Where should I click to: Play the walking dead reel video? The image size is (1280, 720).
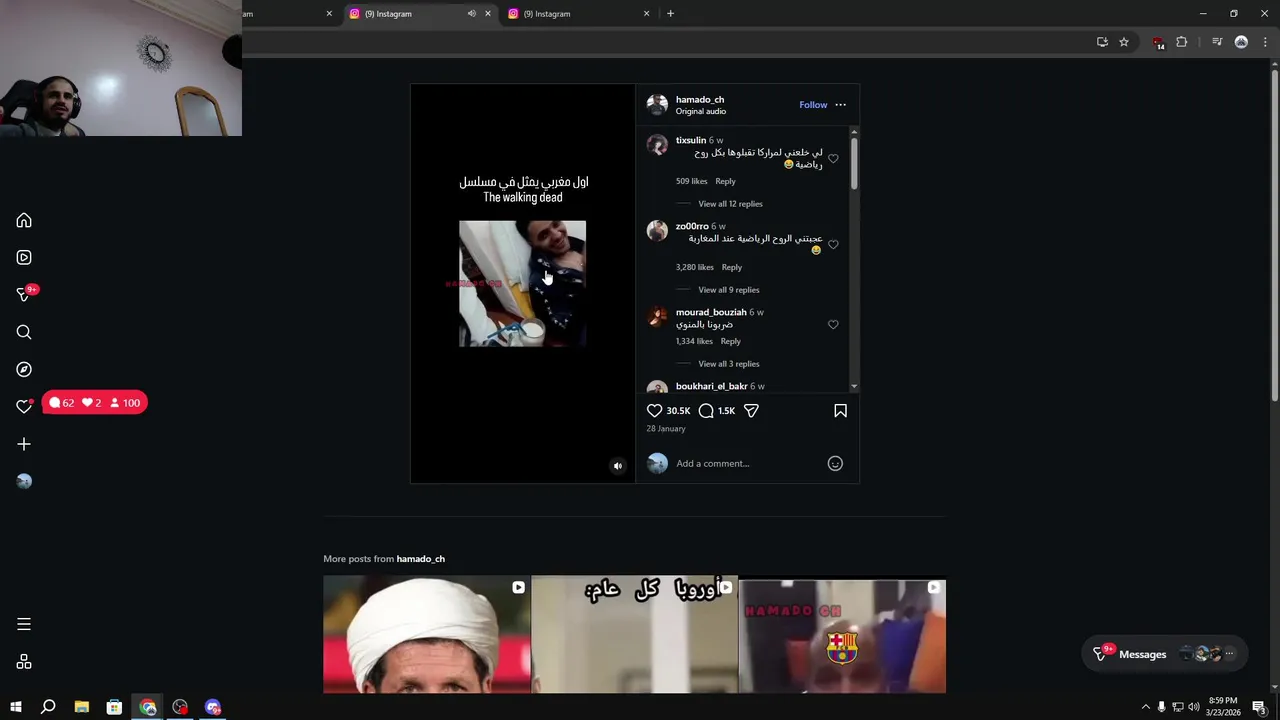tap(522, 283)
